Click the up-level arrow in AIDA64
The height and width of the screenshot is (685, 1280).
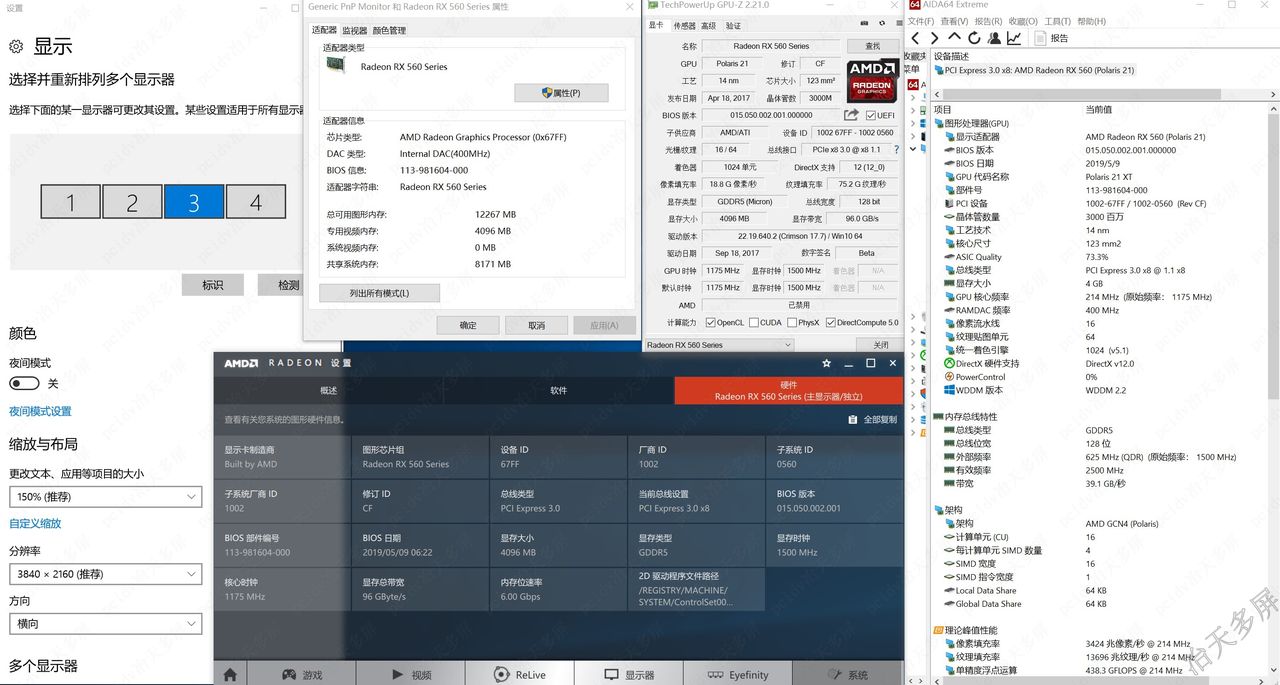pos(955,38)
